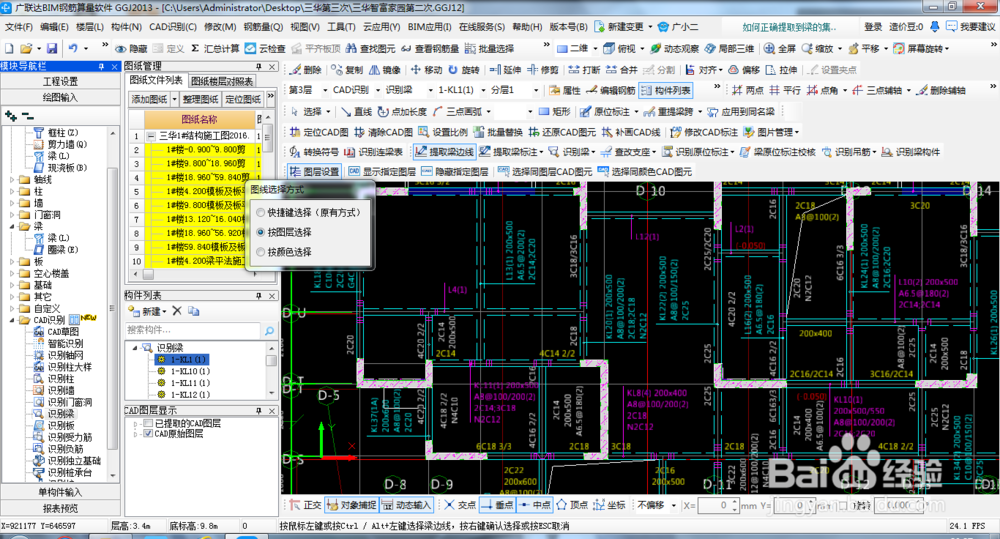Viewport: 1000px width, 539px height.
Task: Open 第3层 floor dropdown
Action: tap(325, 90)
